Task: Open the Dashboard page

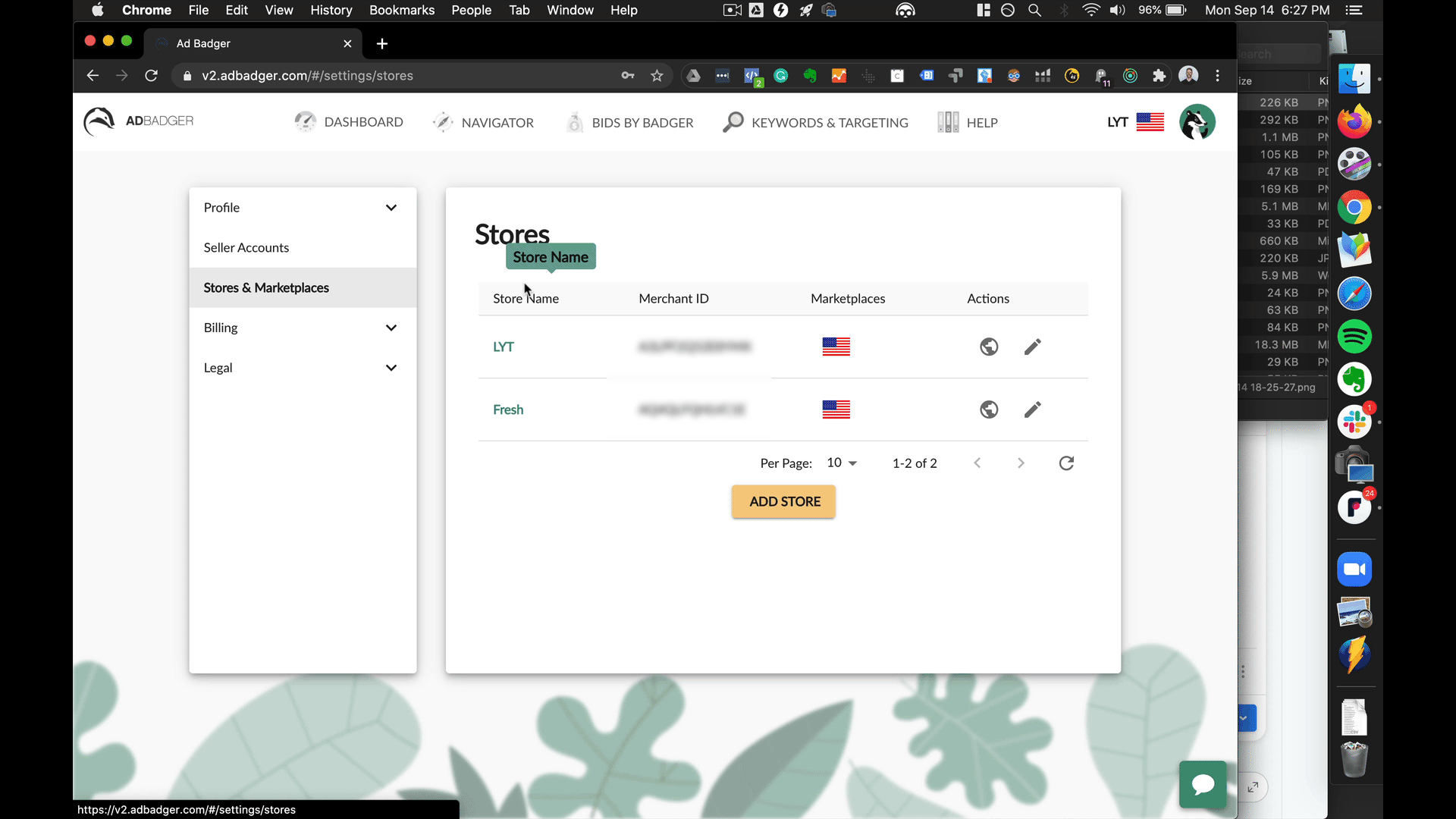Action: [349, 122]
